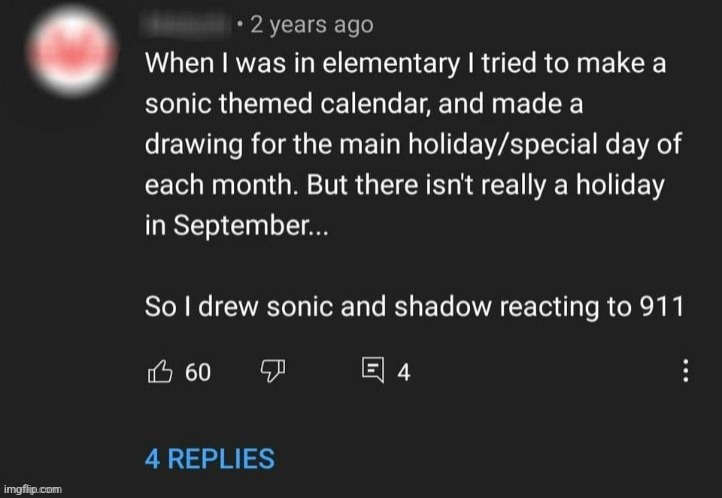Click the line starting "drawing for the main"

pyautogui.click(x=413, y=145)
